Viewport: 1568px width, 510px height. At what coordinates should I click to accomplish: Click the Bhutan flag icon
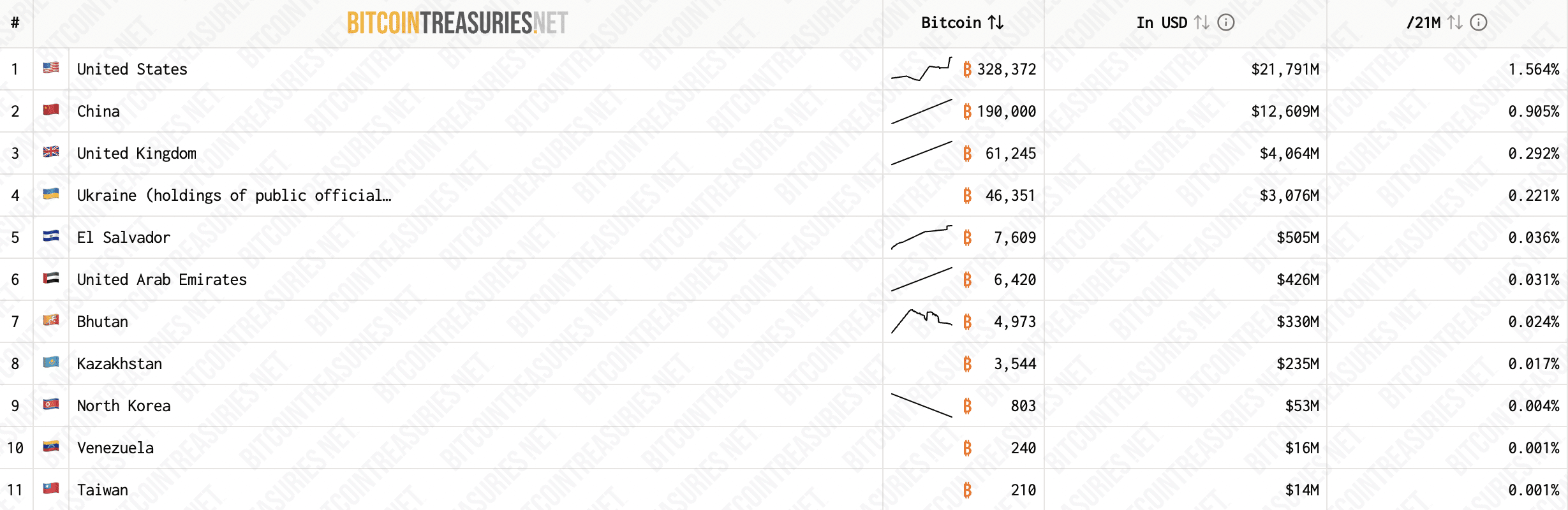coord(51,320)
